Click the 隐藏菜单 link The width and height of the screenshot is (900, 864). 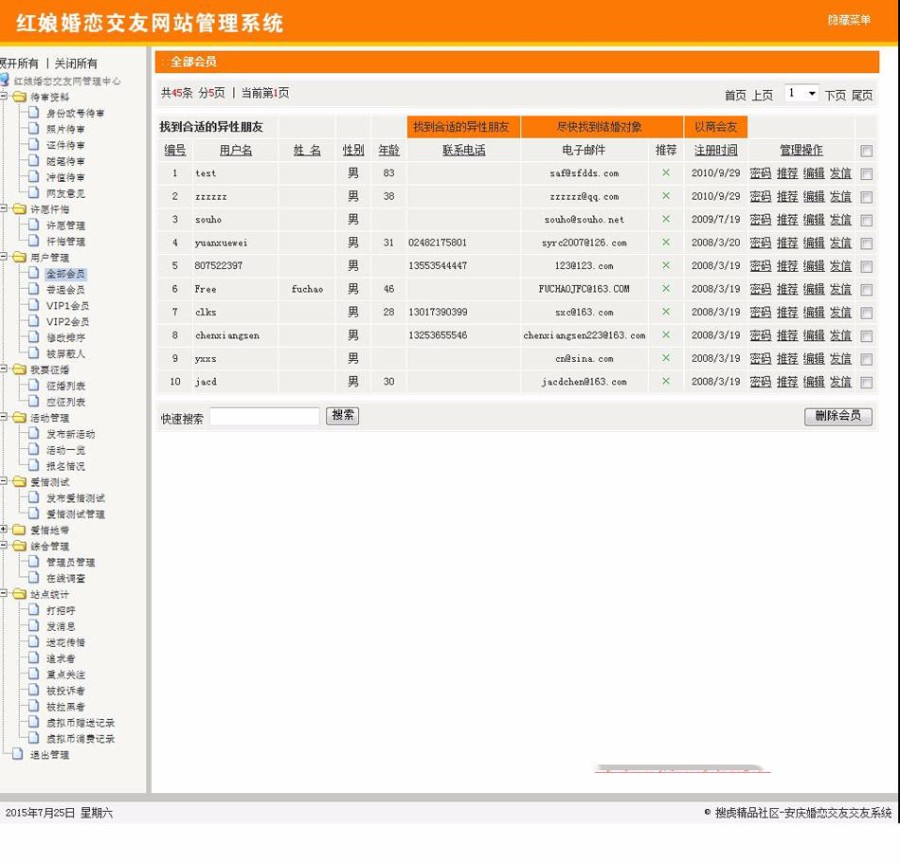[x=849, y=20]
